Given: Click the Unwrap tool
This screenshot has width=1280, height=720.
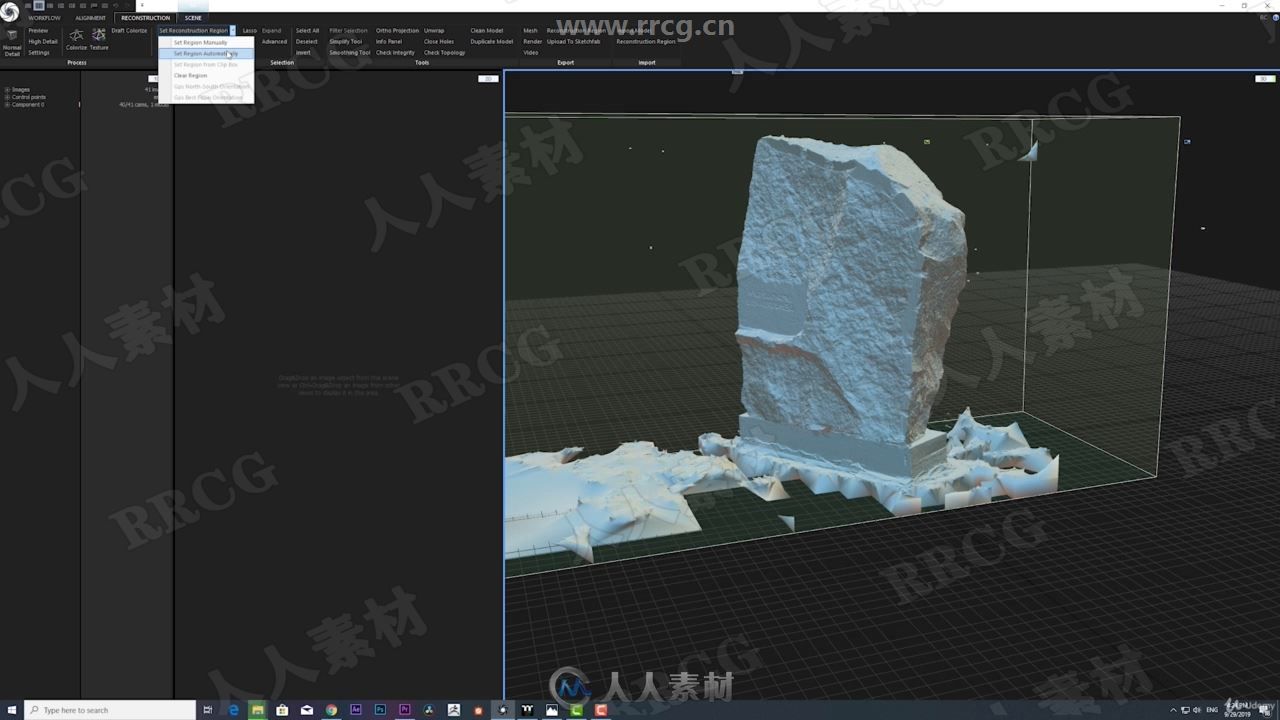Looking at the screenshot, I should [434, 31].
